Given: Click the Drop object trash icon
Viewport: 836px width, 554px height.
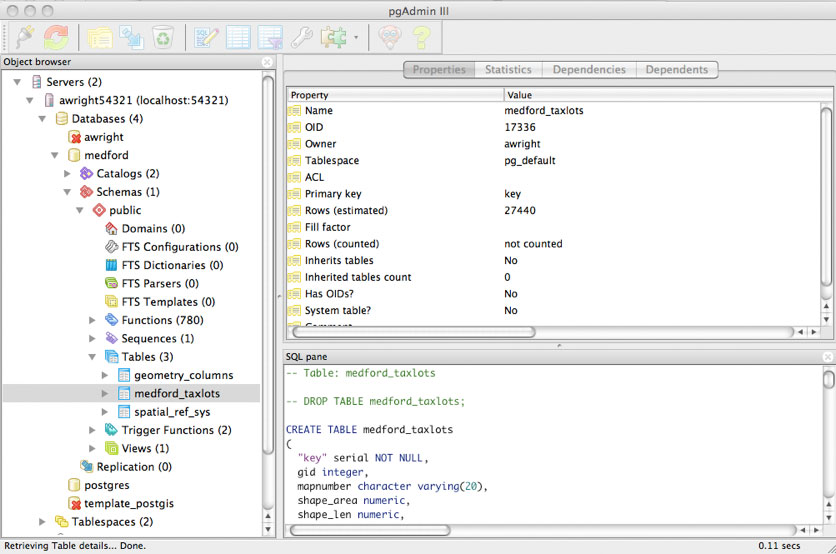Looking at the screenshot, I should pyautogui.click(x=162, y=38).
